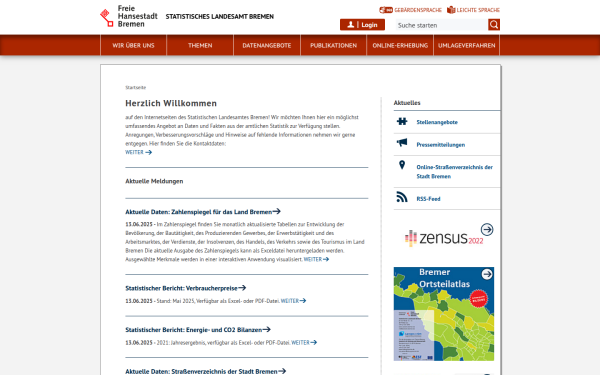Click the puzzle piece Stellenangebote icon
The image size is (600, 375).
402,121
